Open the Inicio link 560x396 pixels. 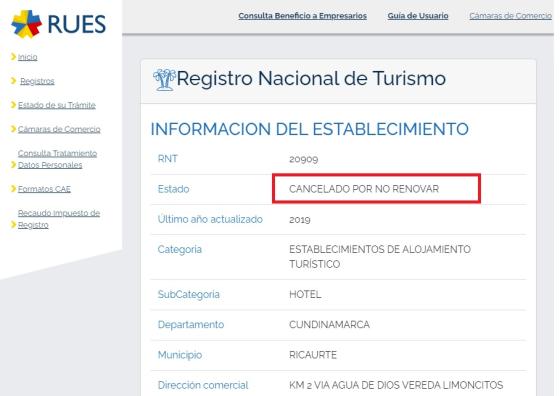[x=28, y=57]
